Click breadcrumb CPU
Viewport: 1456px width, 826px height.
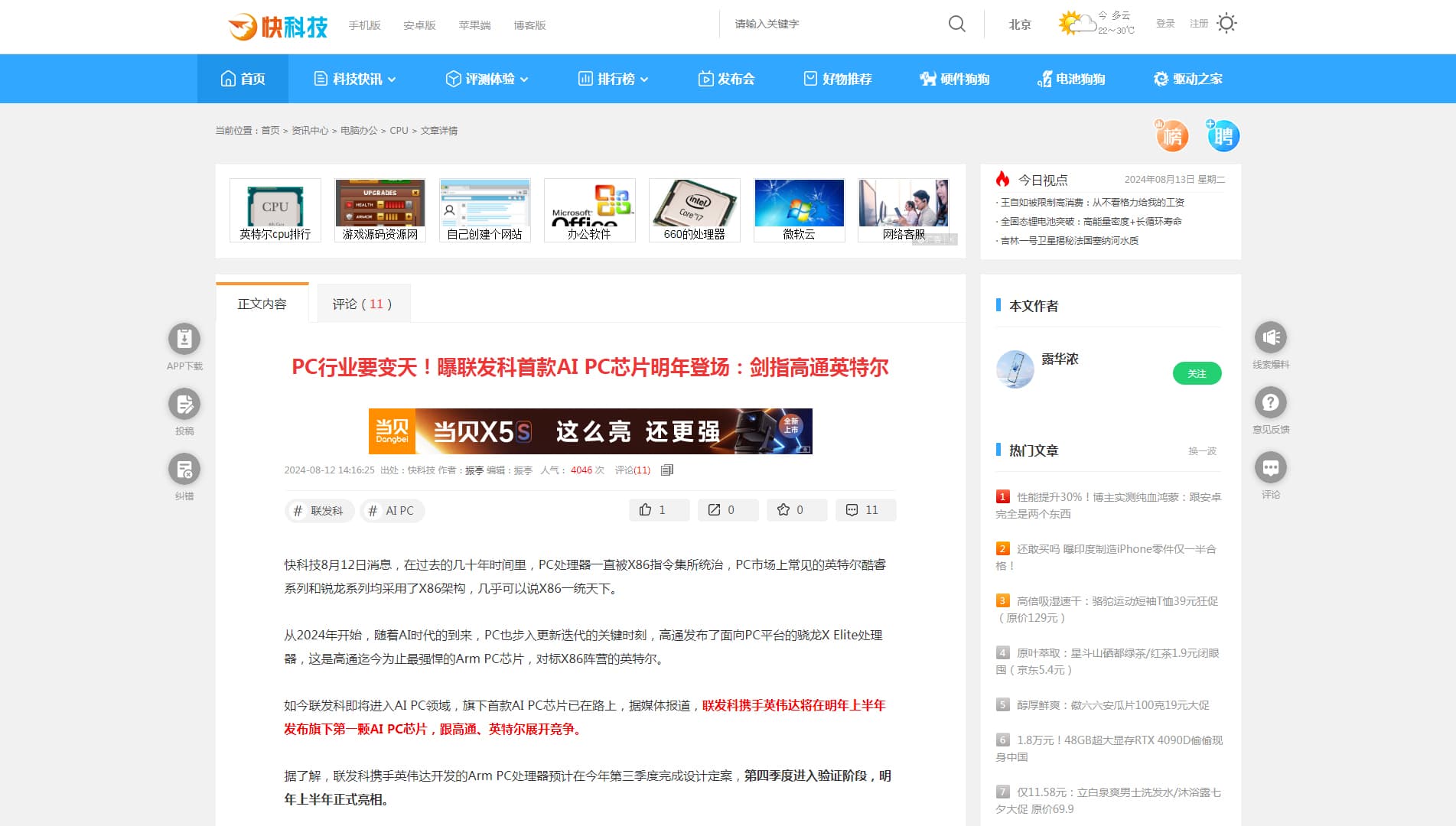[399, 131]
